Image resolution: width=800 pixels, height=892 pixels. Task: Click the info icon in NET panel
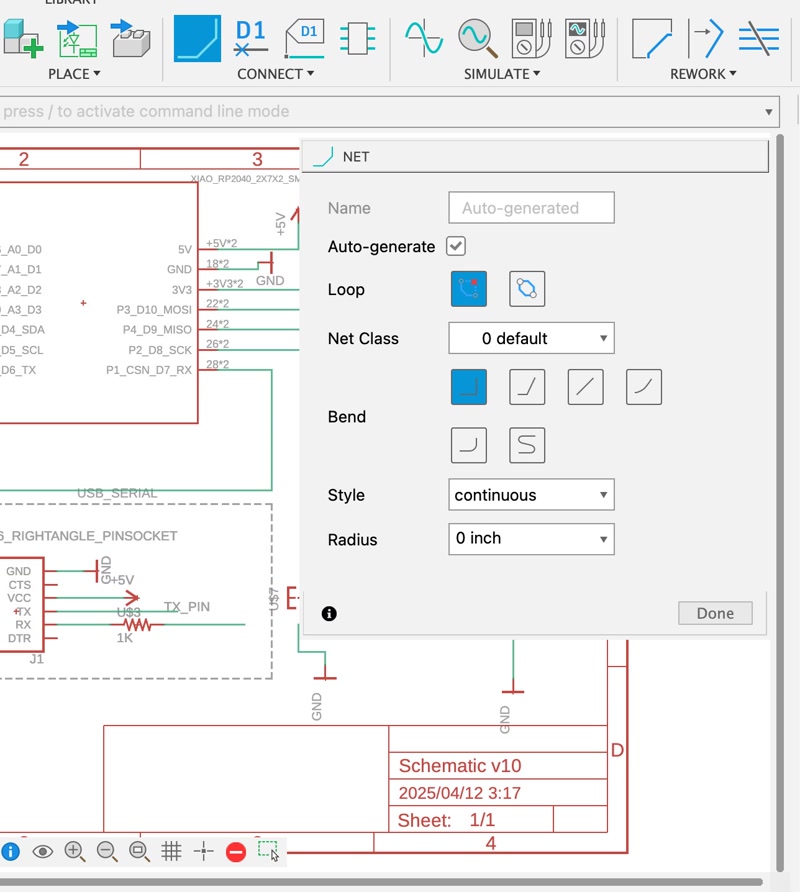[329, 613]
